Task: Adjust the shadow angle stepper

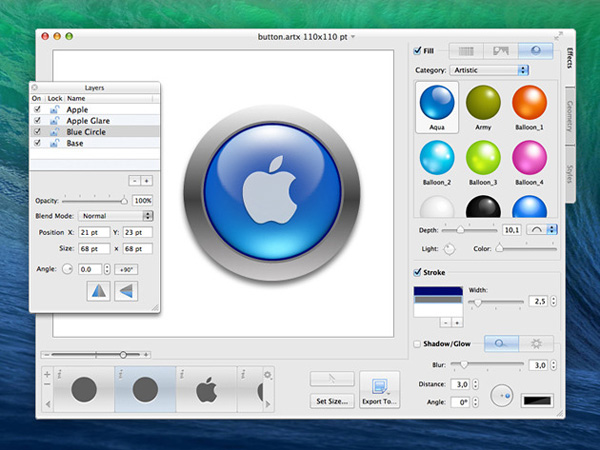Action: [475, 402]
